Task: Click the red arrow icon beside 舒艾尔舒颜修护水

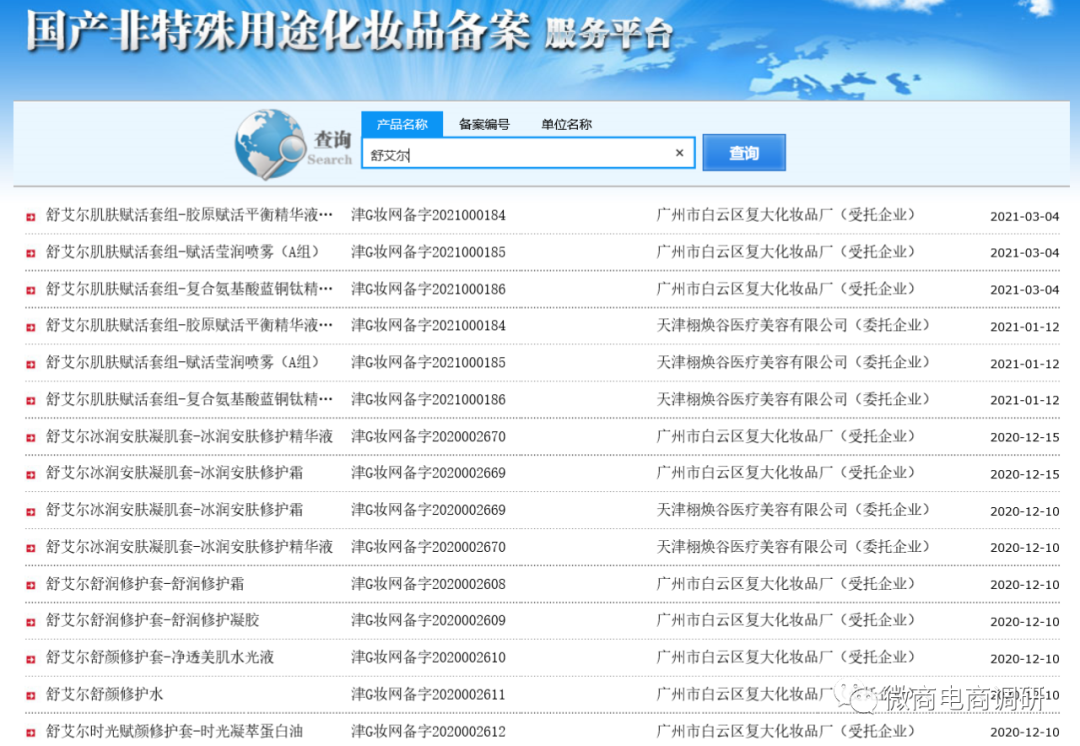Action: coord(31,694)
